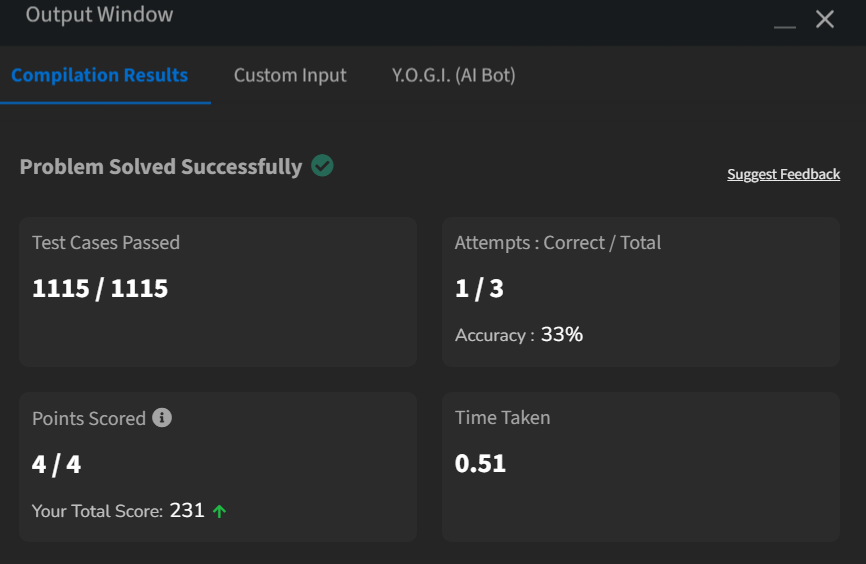Click the Your Total Score 231 text

(118, 510)
